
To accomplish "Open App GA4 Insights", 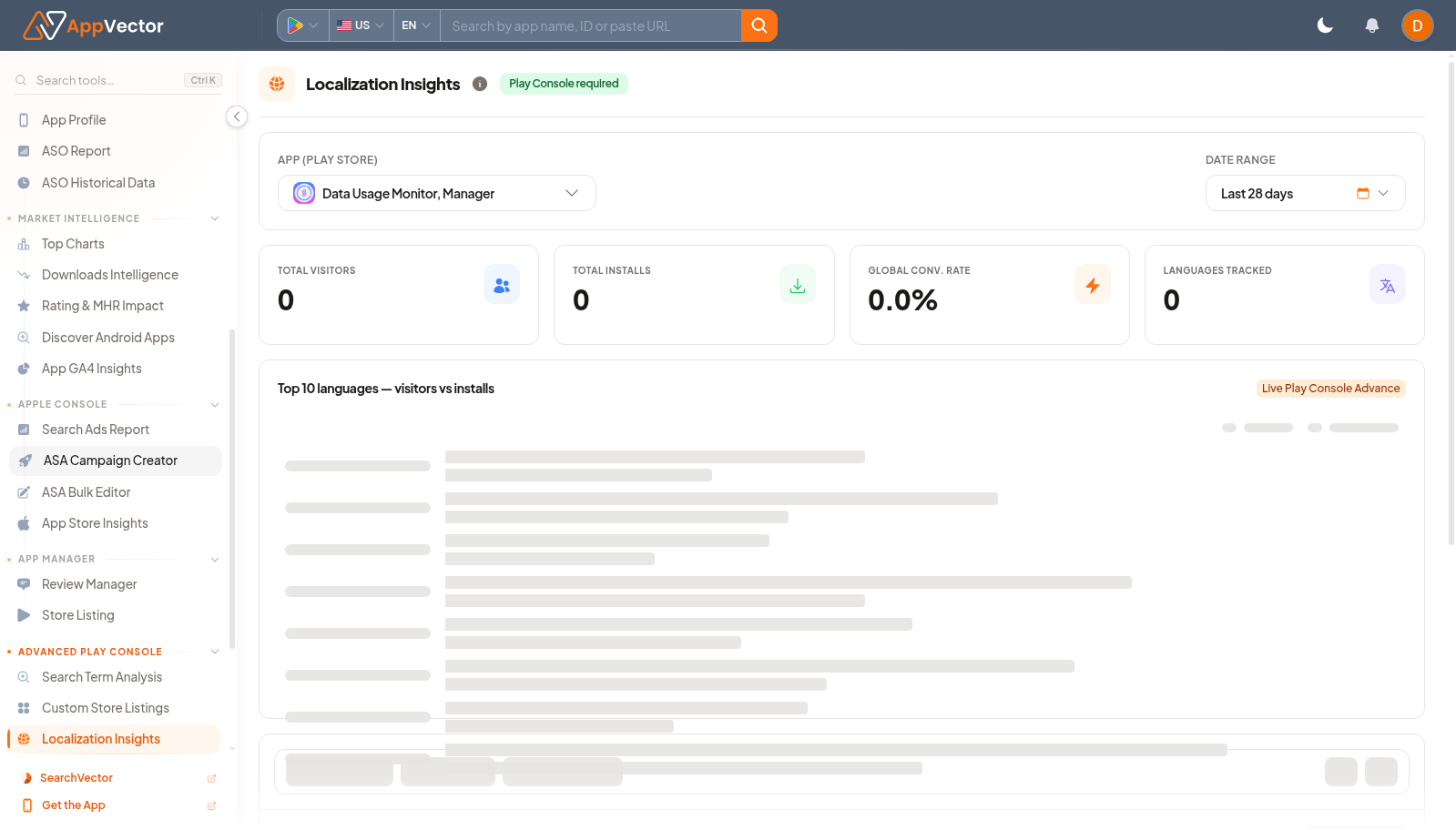I will click(x=115, y=369).
